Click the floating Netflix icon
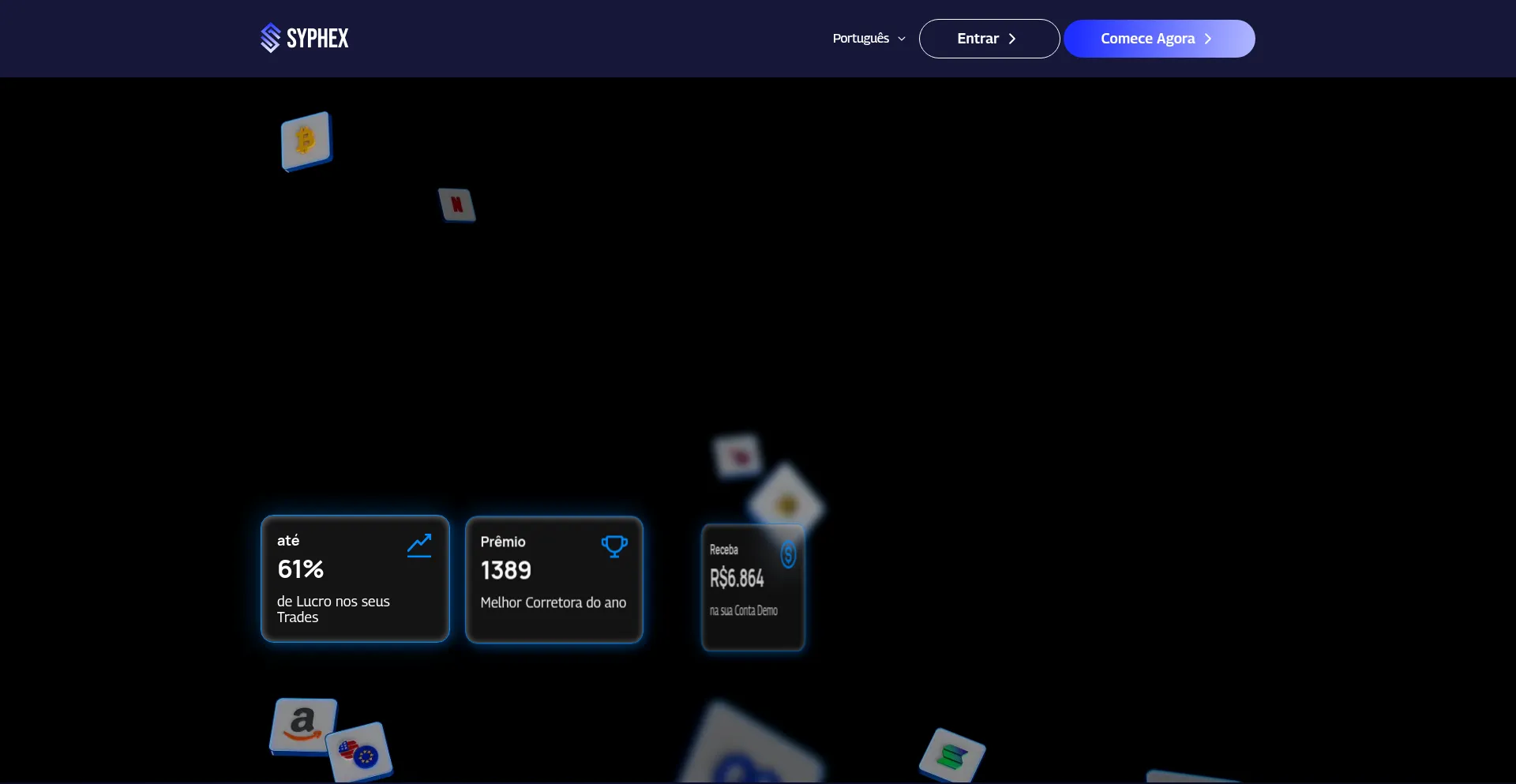The image size is (1516, 784). click(457, 204)
